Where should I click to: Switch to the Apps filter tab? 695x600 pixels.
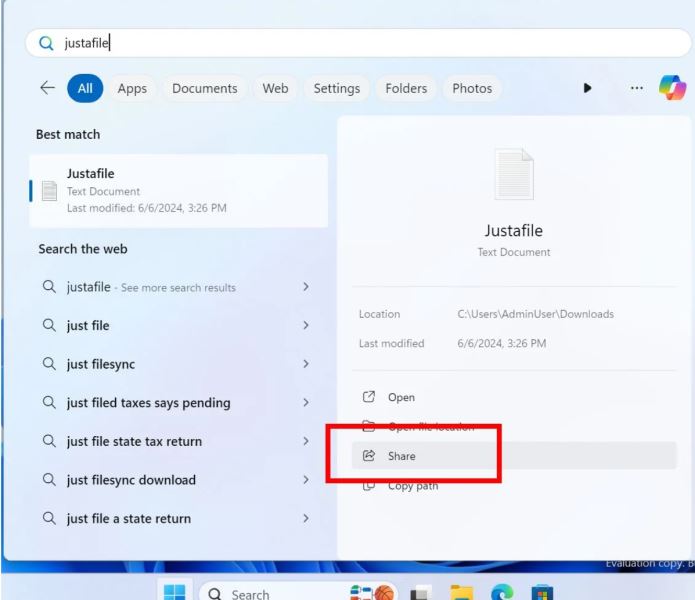click(132, 88)
